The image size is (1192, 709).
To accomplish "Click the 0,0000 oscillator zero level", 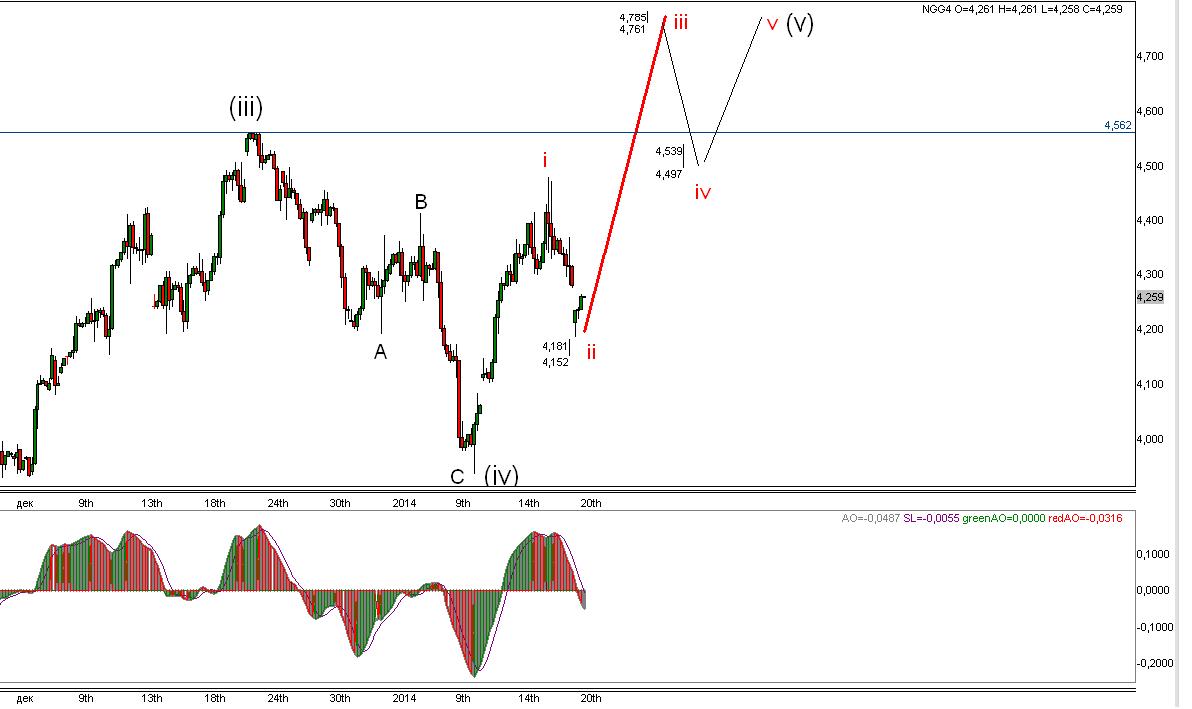I will (x=1153, y=590).
